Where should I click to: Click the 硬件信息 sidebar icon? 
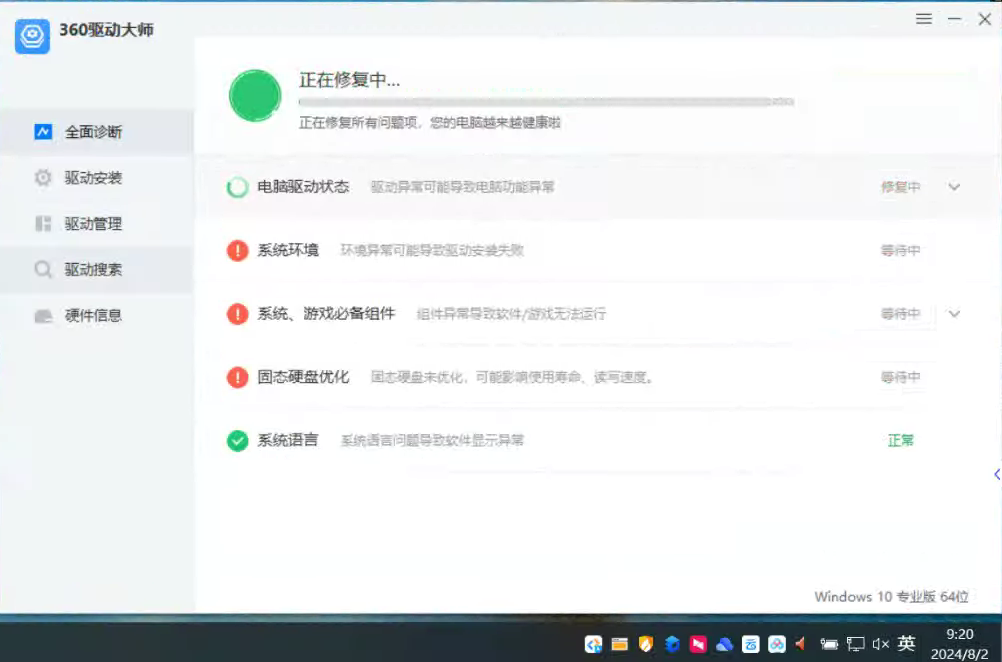(x=43, y=316)
